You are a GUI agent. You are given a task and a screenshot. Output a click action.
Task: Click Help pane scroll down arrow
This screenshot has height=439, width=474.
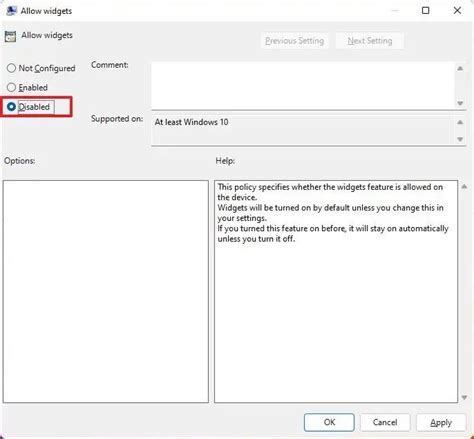click(464, 397)
